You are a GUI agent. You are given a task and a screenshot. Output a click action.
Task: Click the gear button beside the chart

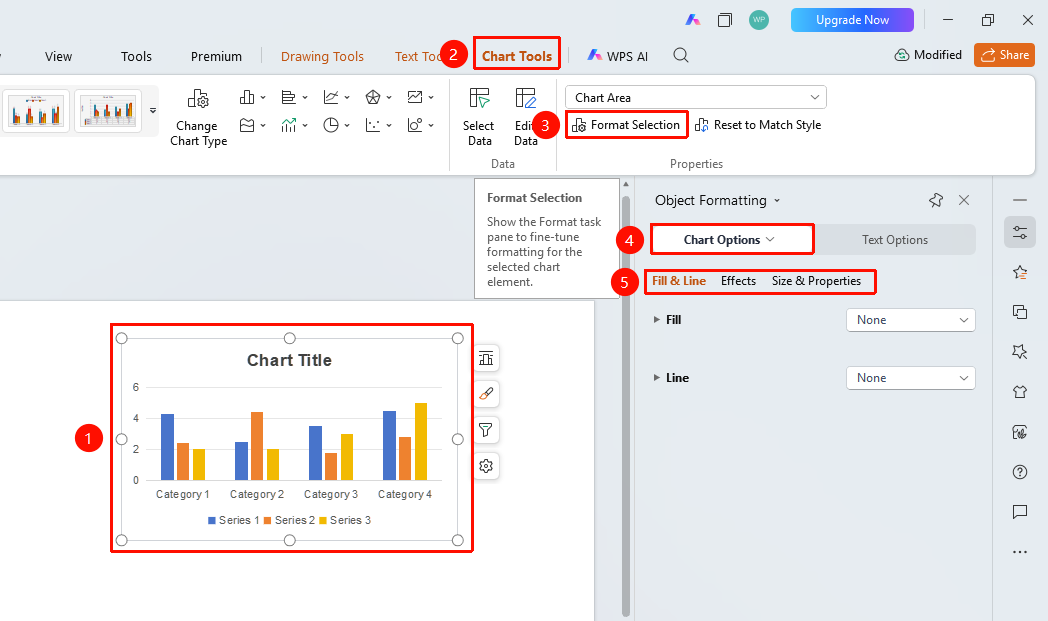point(486,466)
